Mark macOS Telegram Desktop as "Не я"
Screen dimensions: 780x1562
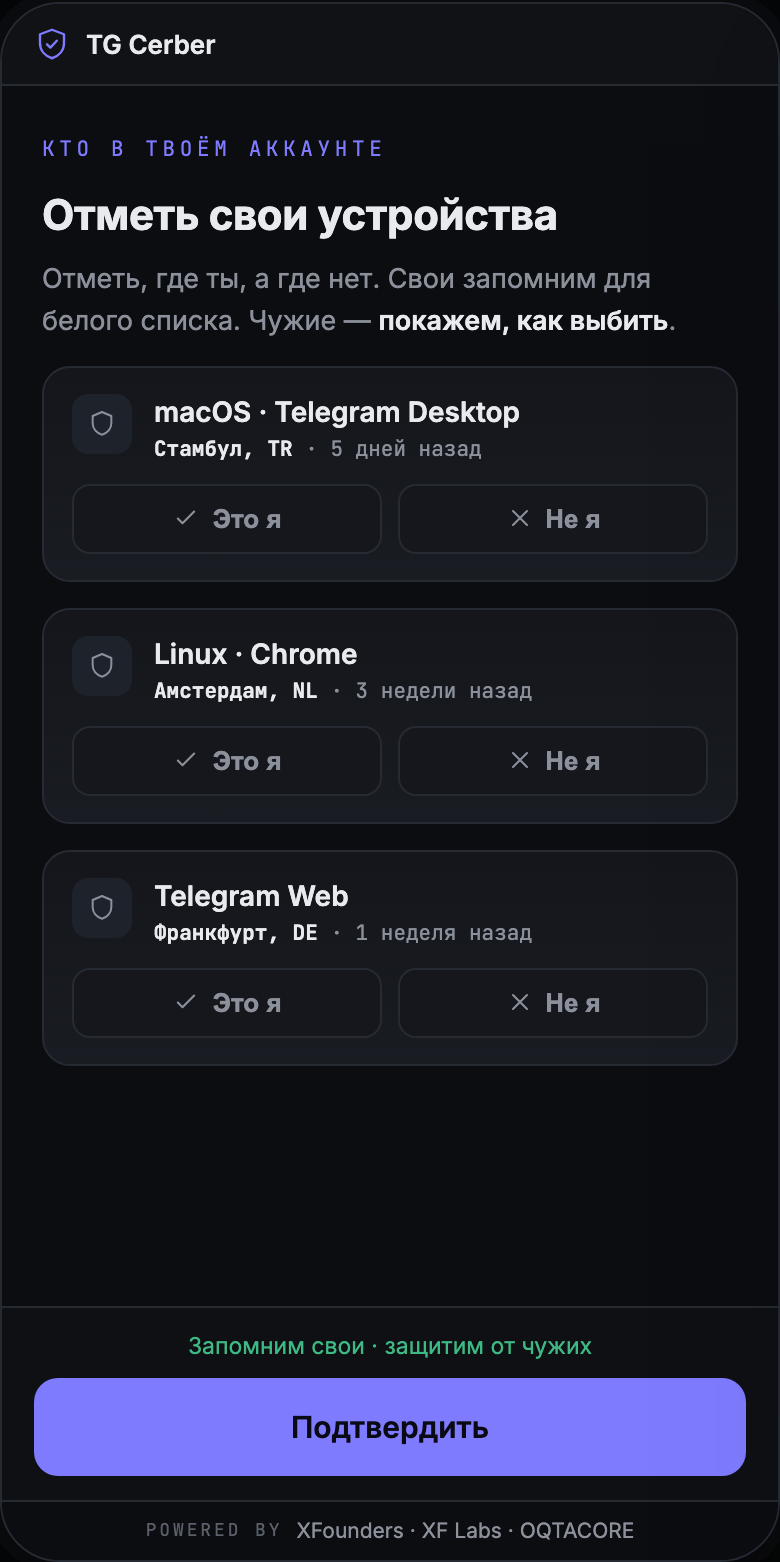pyautogui.click(x=553, y=519)
